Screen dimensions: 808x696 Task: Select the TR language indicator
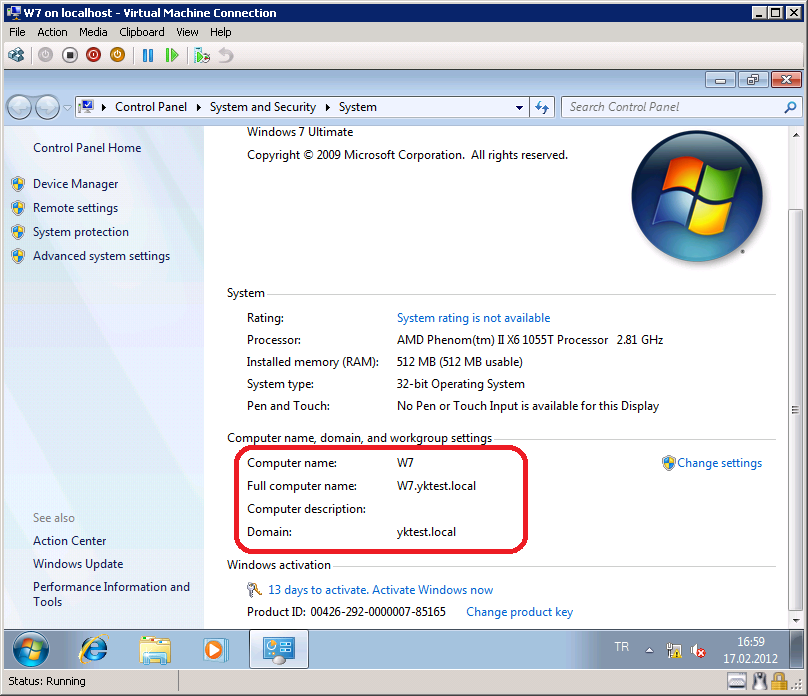pyautogui.click(x=621, y=648)
